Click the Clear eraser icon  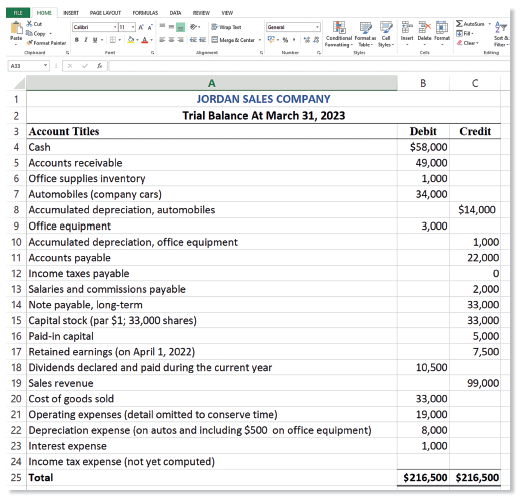point(460,43)
